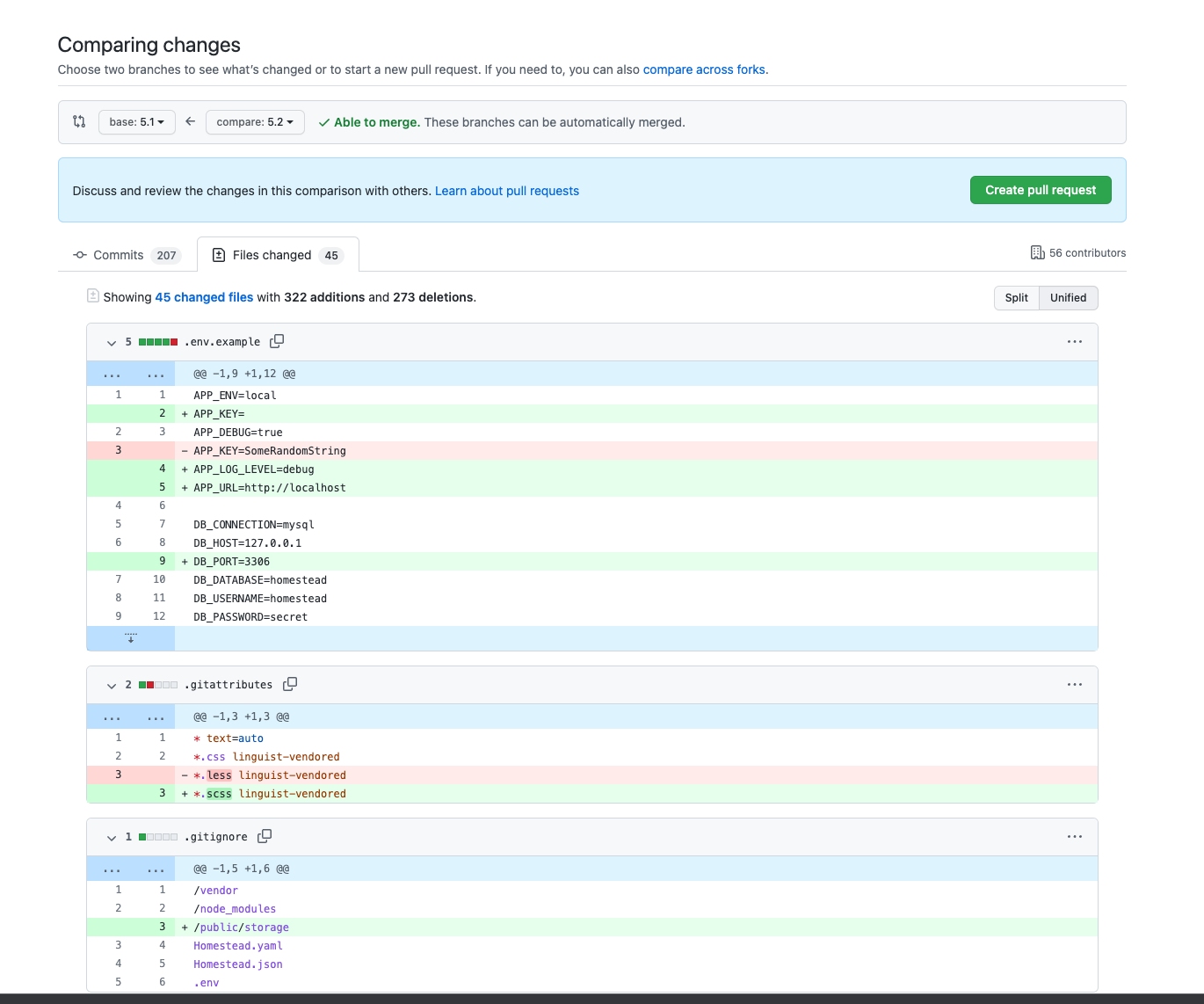
Task: Click the Create pull request button
Action: click(1041, 190)
